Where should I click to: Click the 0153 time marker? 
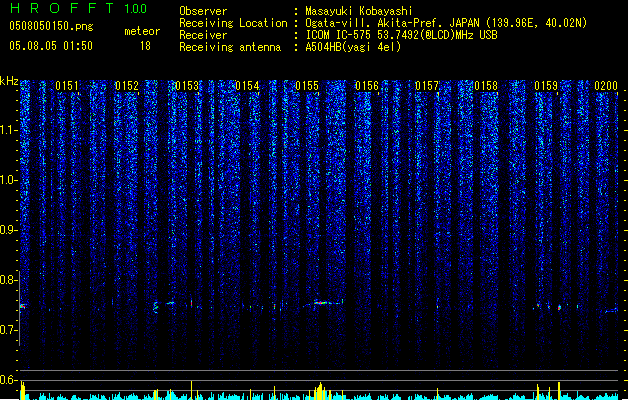tap(187, 86)
